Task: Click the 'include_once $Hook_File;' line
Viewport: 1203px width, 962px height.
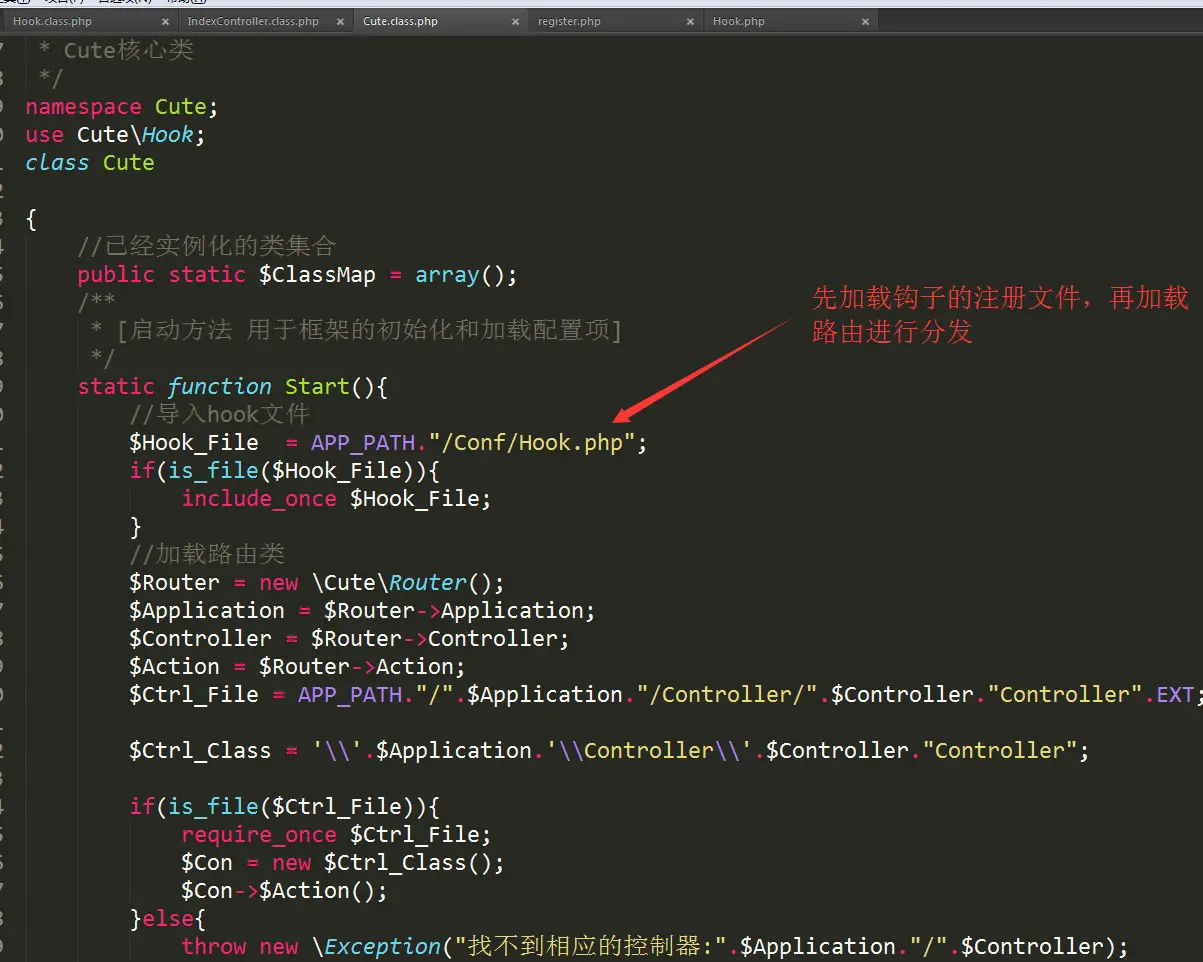Action: 336,499
